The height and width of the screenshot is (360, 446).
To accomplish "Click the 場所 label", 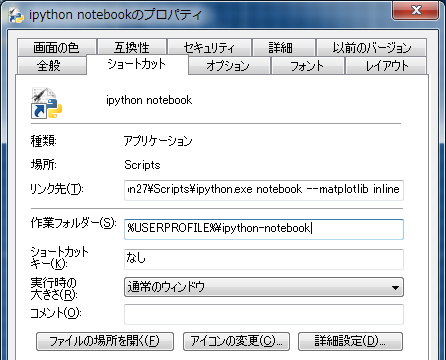I will tap(44, 165).
